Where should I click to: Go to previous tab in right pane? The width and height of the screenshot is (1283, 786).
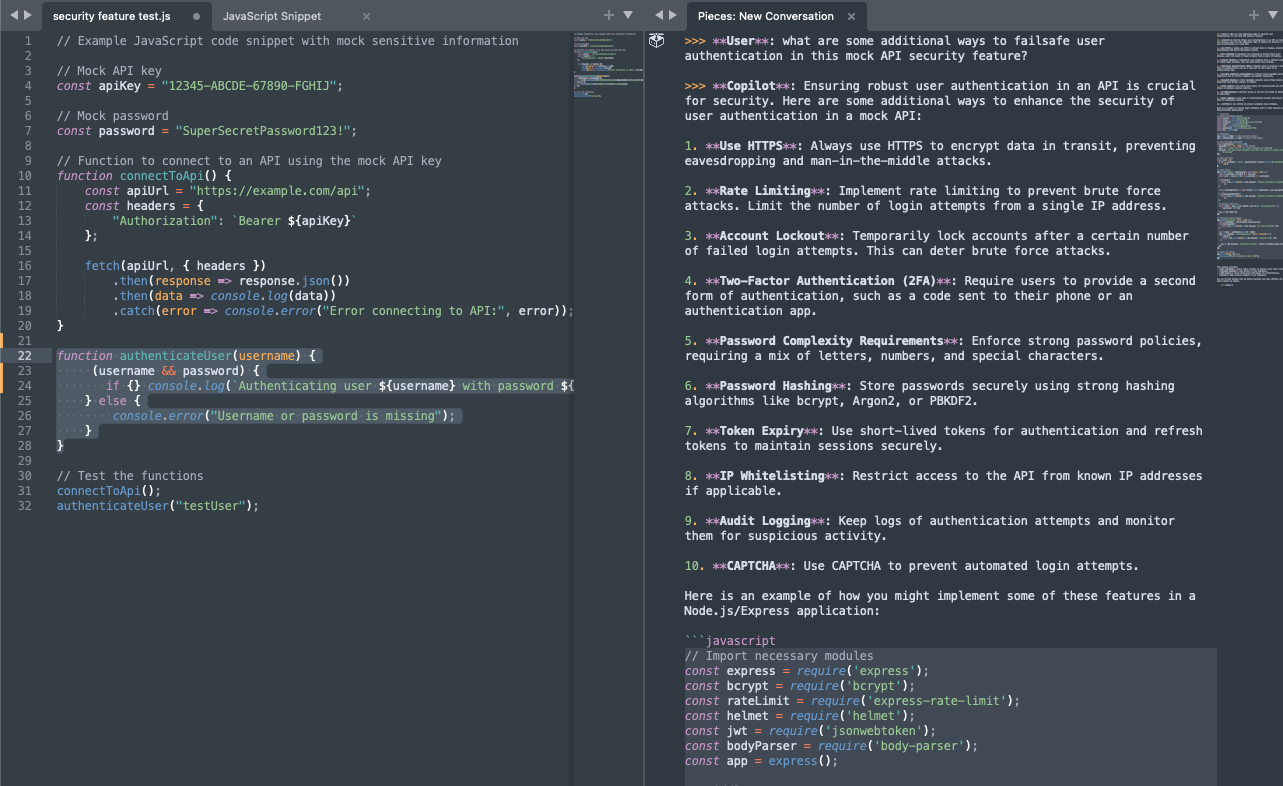point(657,15)
